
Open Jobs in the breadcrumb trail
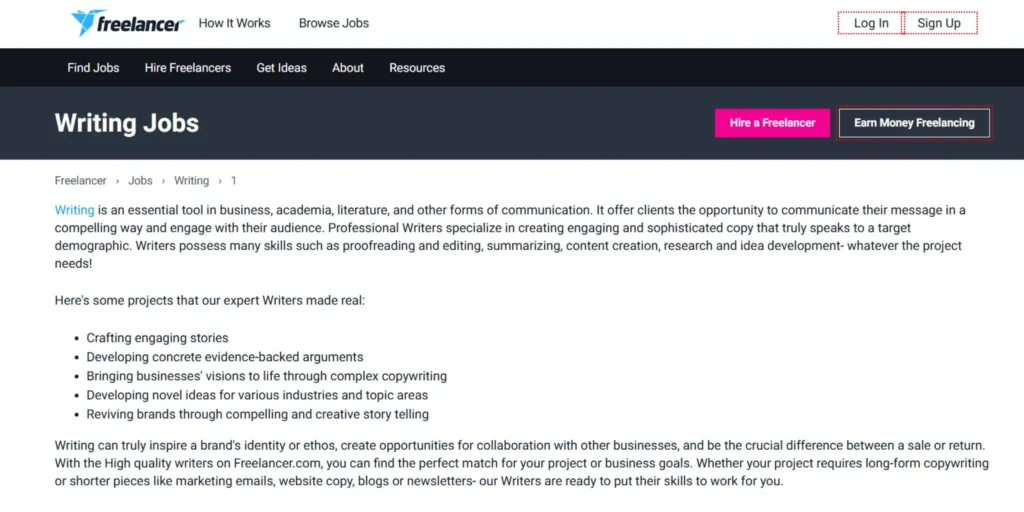pos(140,181)
